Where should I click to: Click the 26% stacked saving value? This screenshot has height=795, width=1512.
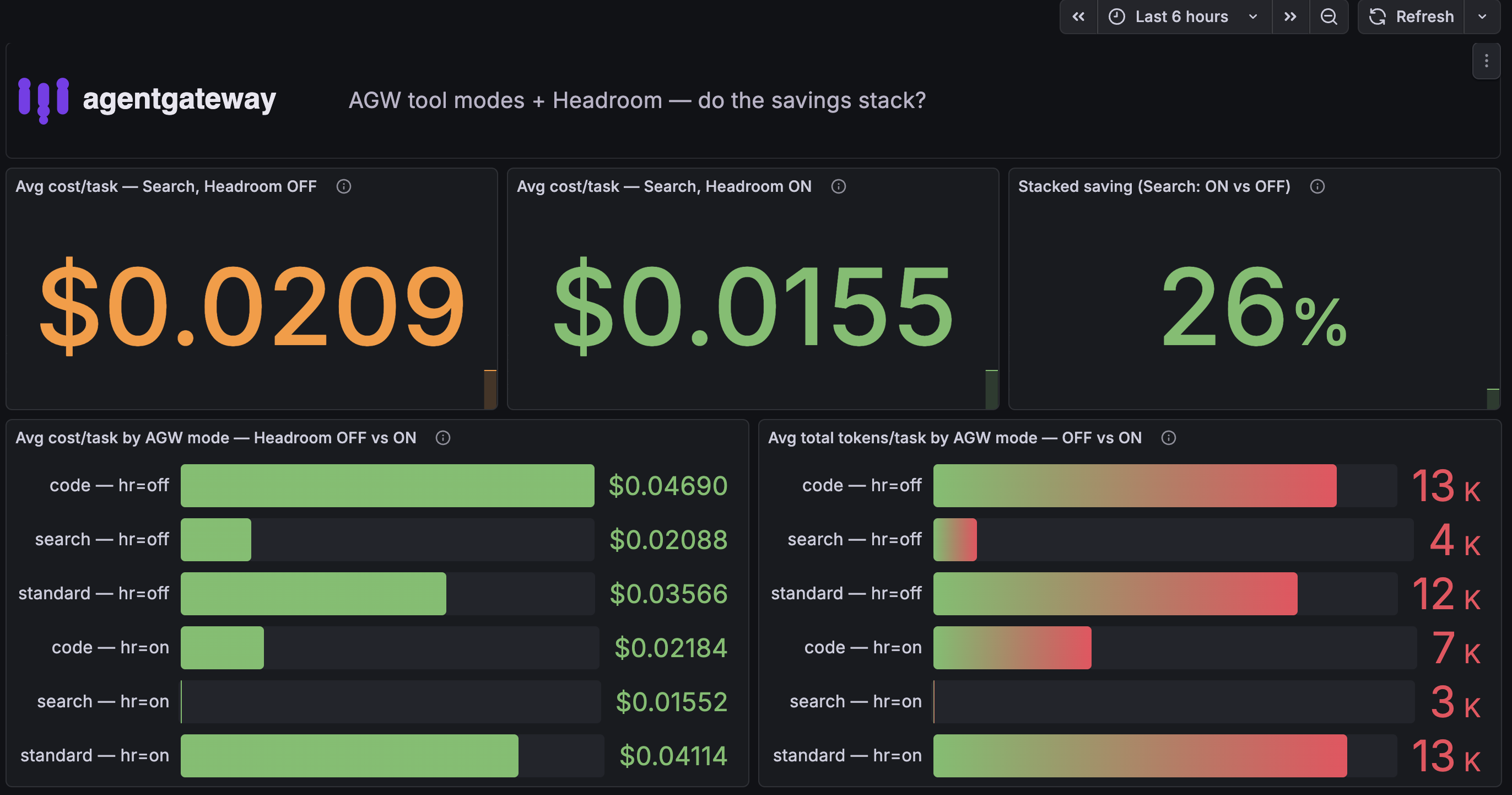tap(1254, 307)
